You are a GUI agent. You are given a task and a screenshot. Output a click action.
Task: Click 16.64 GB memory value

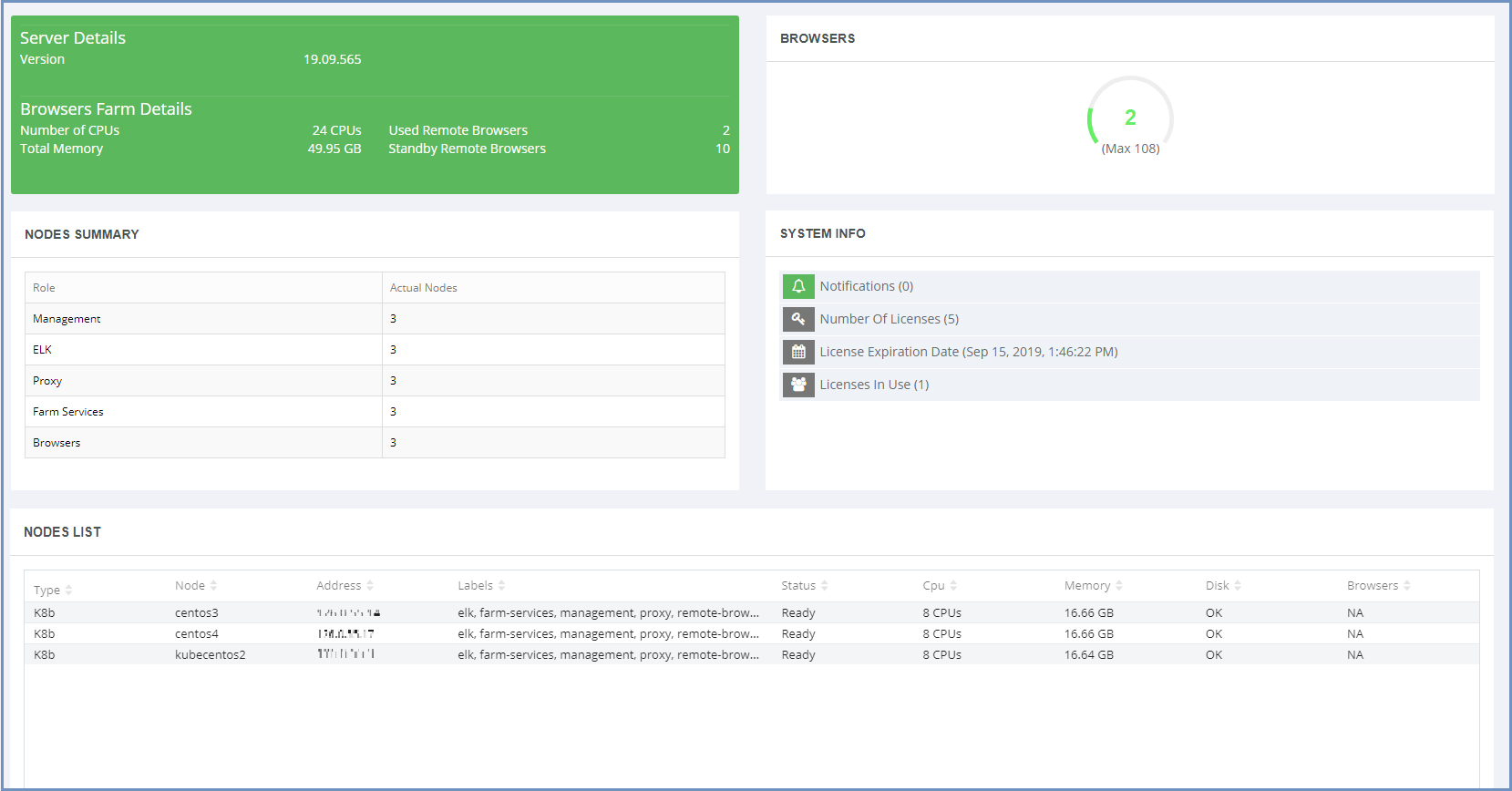click(1089, 654)
